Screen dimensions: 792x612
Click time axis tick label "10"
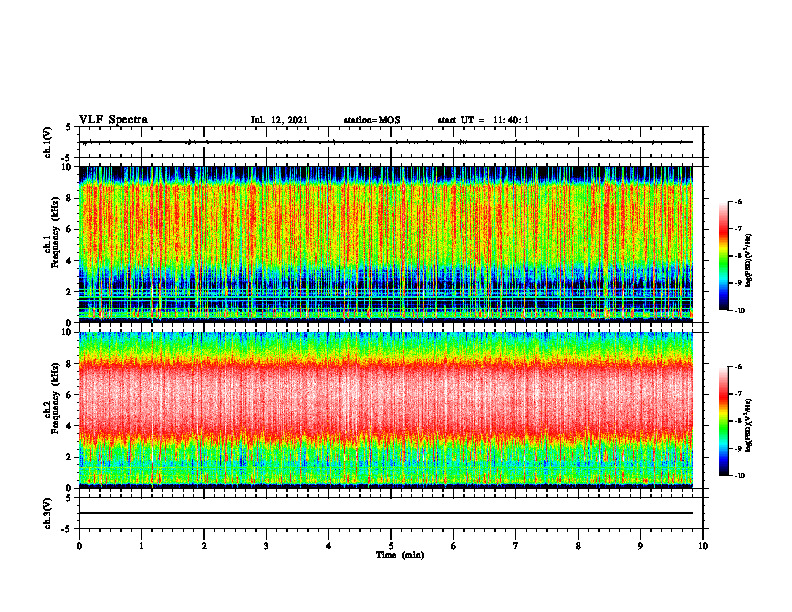(703, 546)
